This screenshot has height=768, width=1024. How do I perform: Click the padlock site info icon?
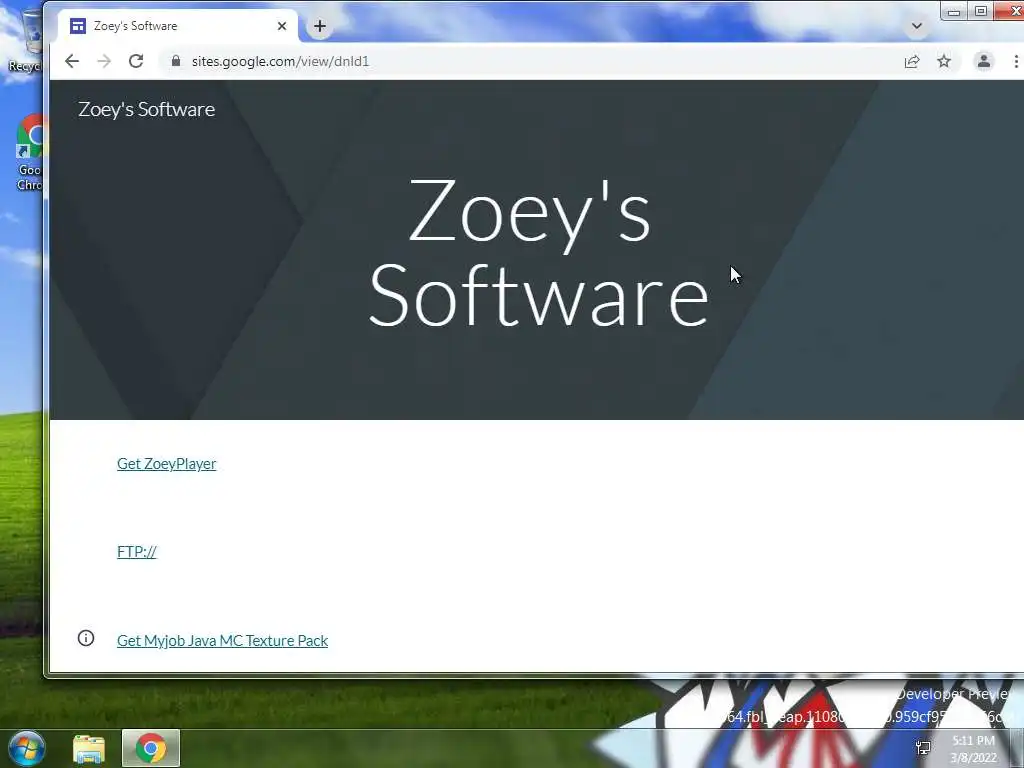(175, 61)
